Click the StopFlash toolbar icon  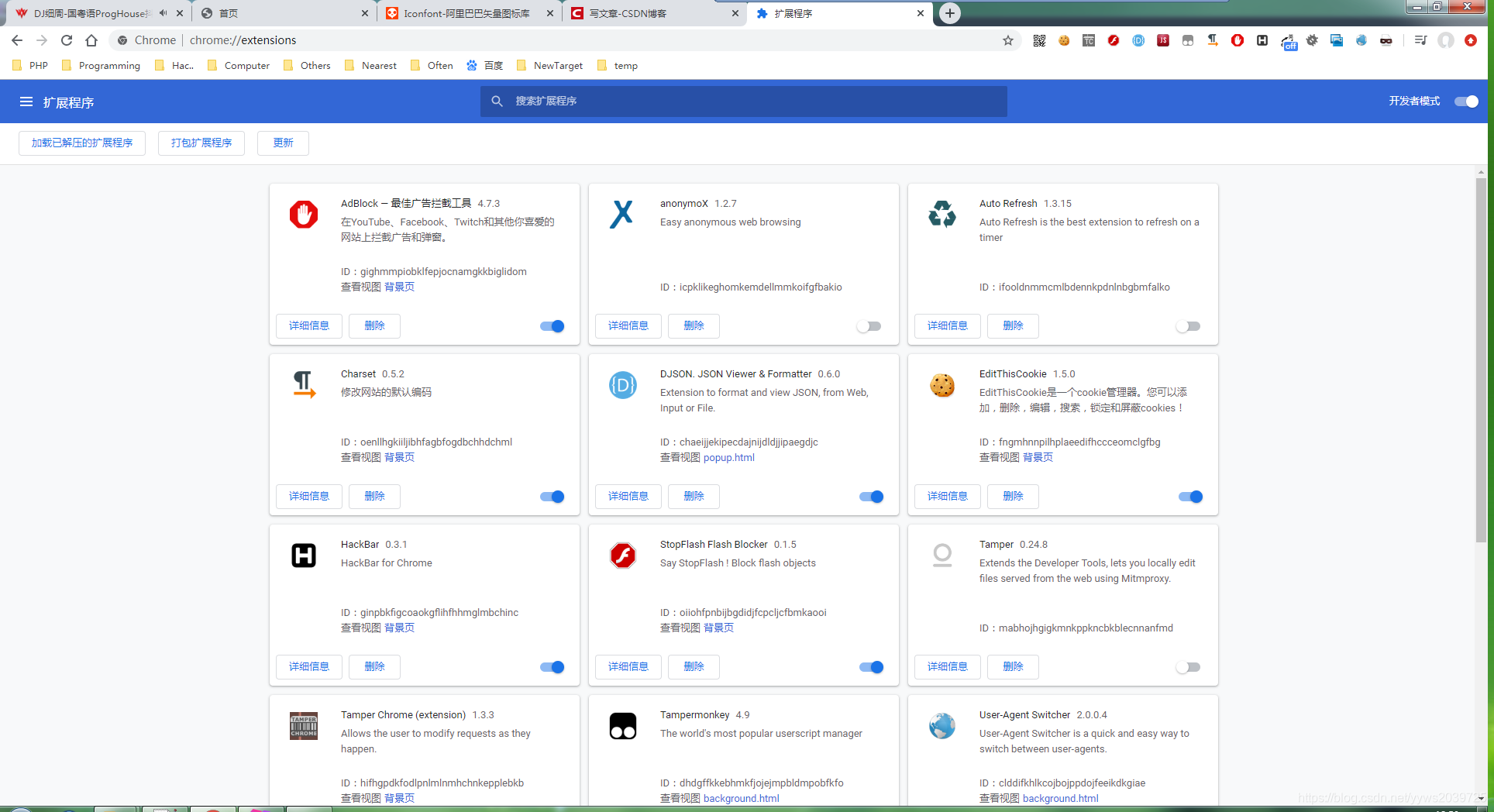pos(1114,40)
